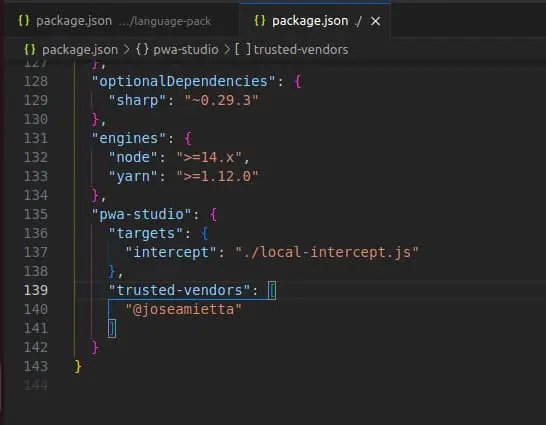Select the active package.json ./ tab
The width and height of the screenshot is (546, 425).
point(315,21)
